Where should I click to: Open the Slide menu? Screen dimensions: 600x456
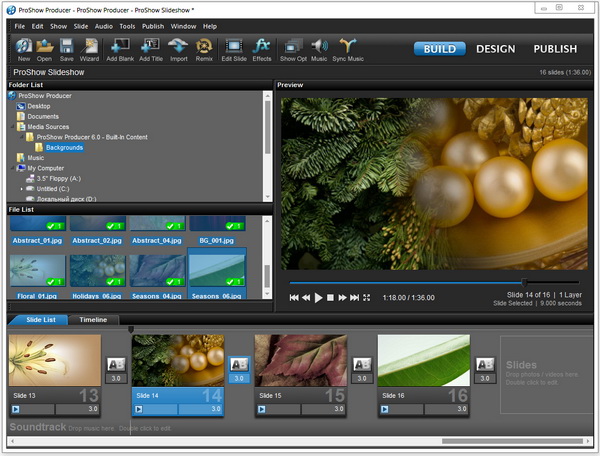pyautogui.click(x=81, y=26)
